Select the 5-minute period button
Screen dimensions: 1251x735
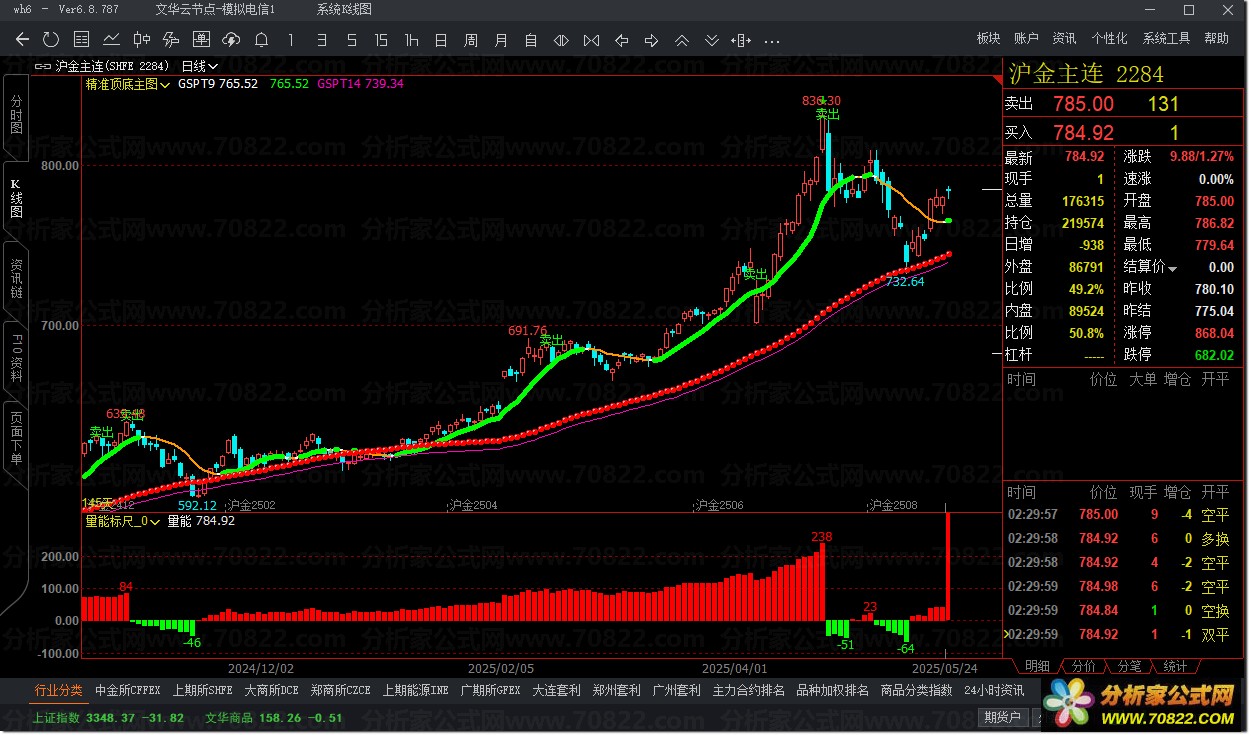point(351,40)
